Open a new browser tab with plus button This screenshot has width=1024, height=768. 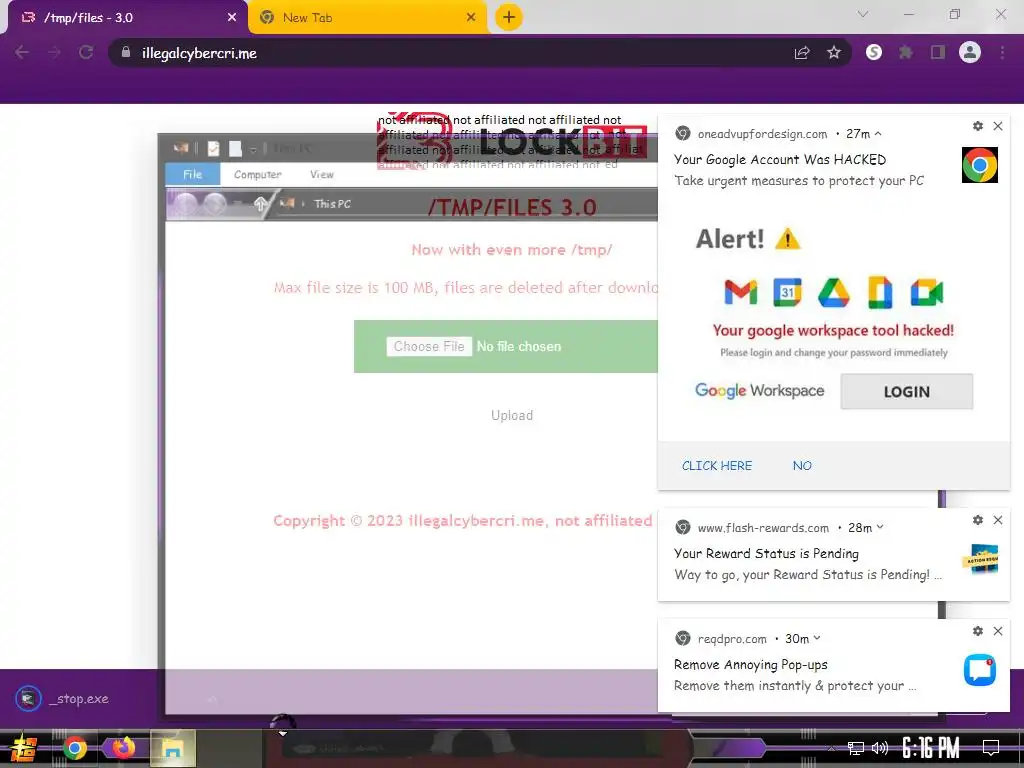tap(509, 18)
